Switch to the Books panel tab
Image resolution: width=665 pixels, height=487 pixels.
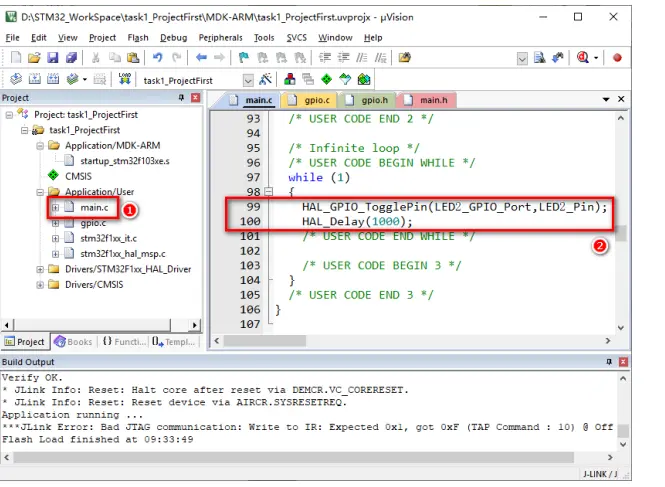[x=73, y=341]
